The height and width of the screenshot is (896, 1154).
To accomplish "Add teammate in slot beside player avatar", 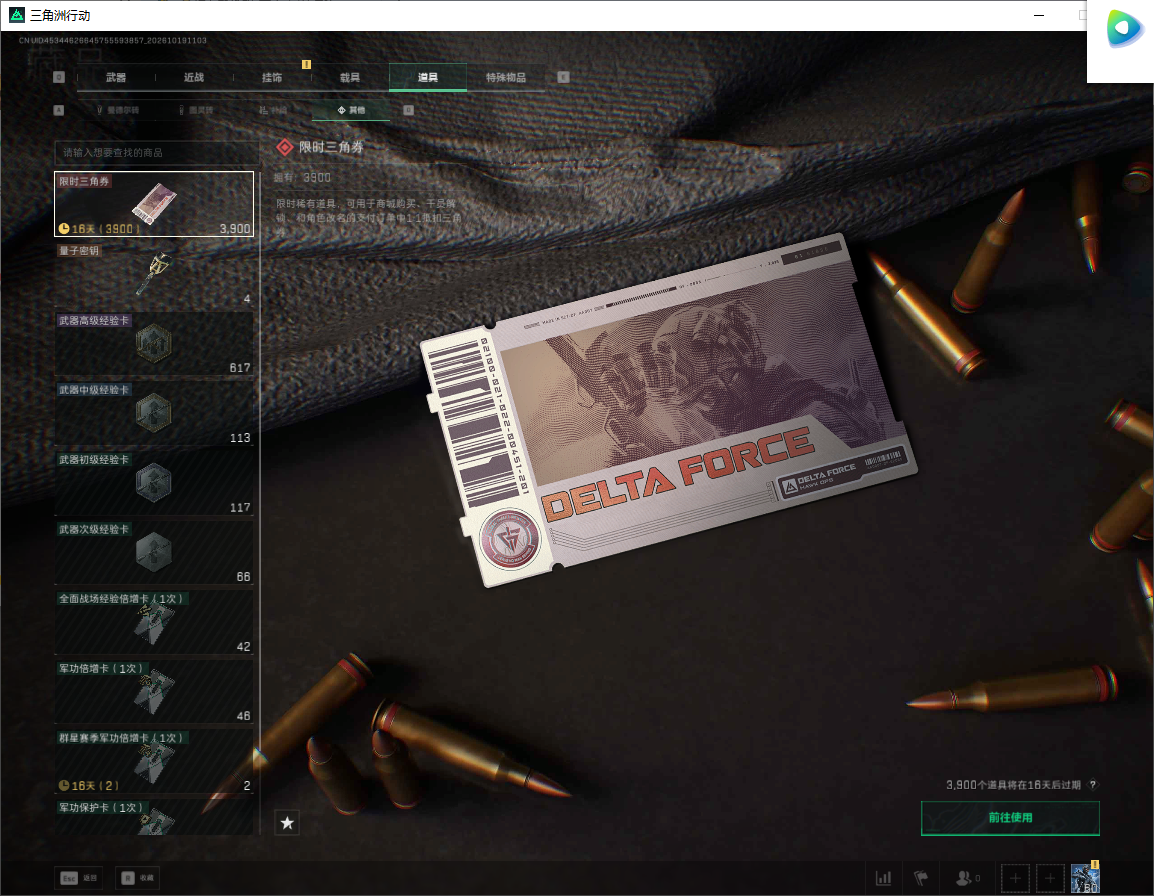I will point(1050,878).
